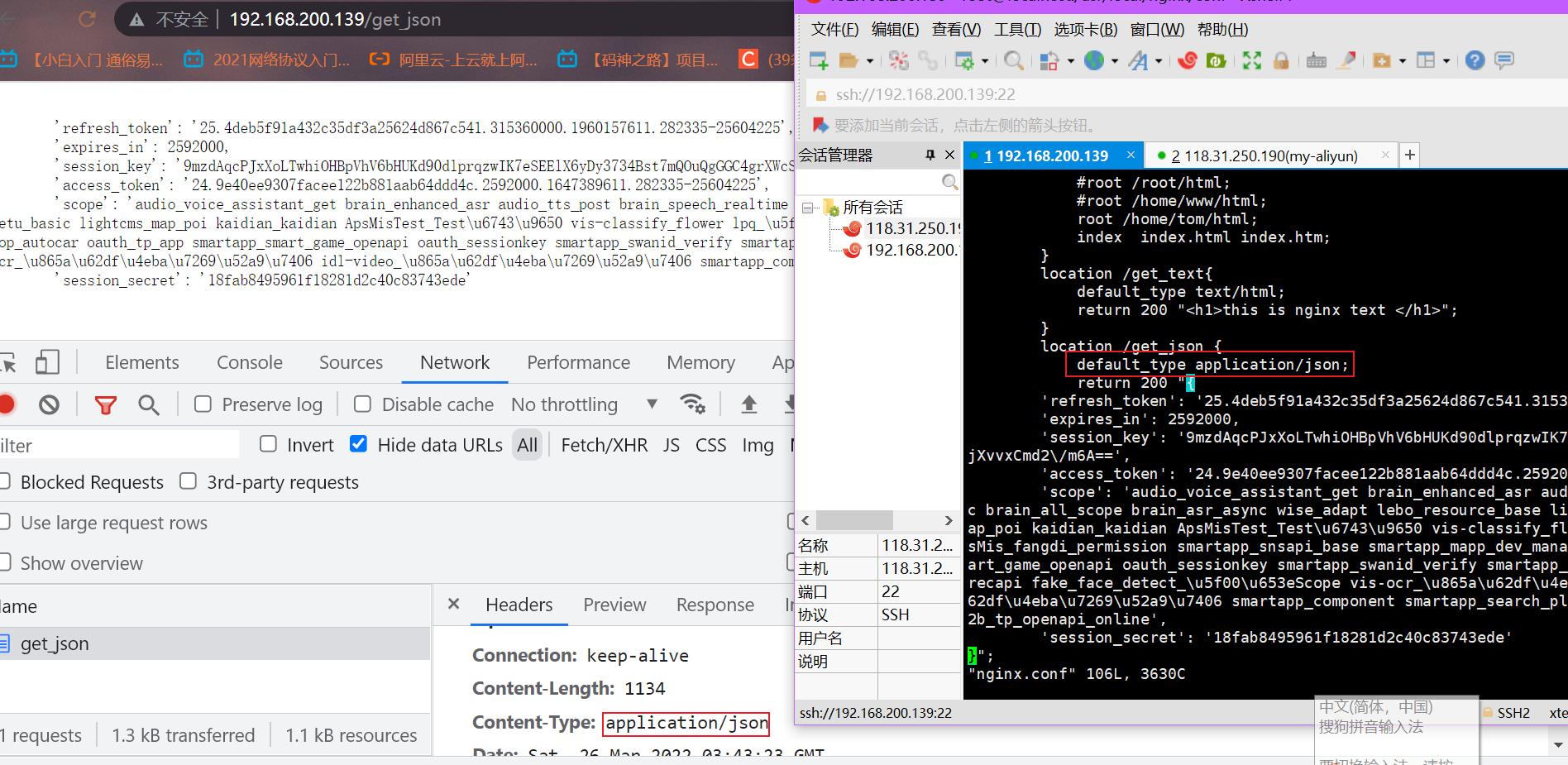Enable the Preserve log checkbox

[203, 404]
